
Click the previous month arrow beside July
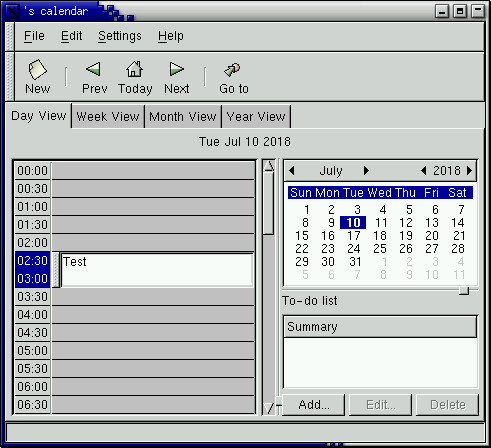pyautogui.click(x=292, y=171)
